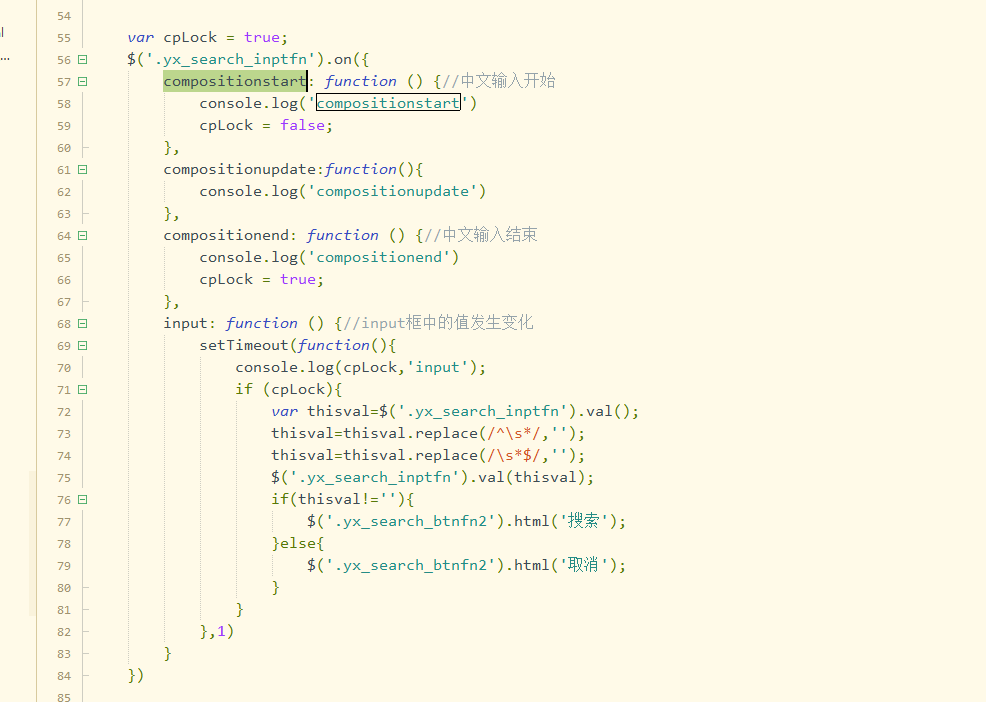Click the comment input框中的值发生变化
This screenshot has height=702, width=986.
coord(438,323)
